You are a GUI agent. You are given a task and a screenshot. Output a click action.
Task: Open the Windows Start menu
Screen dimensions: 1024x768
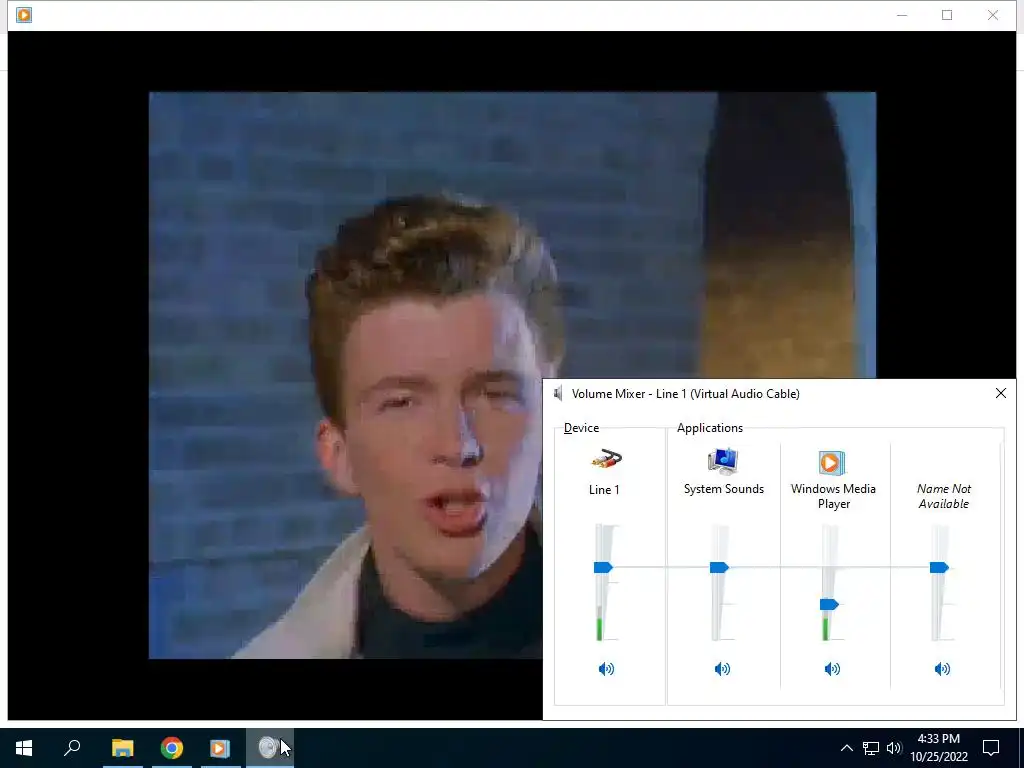[24, 748]
